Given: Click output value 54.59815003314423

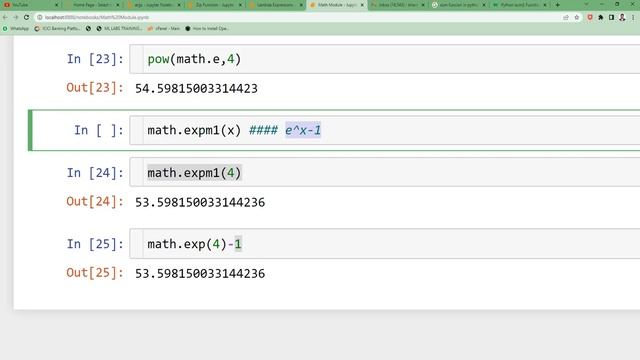Looking at the screenshot, I should (x=196, y=89).
